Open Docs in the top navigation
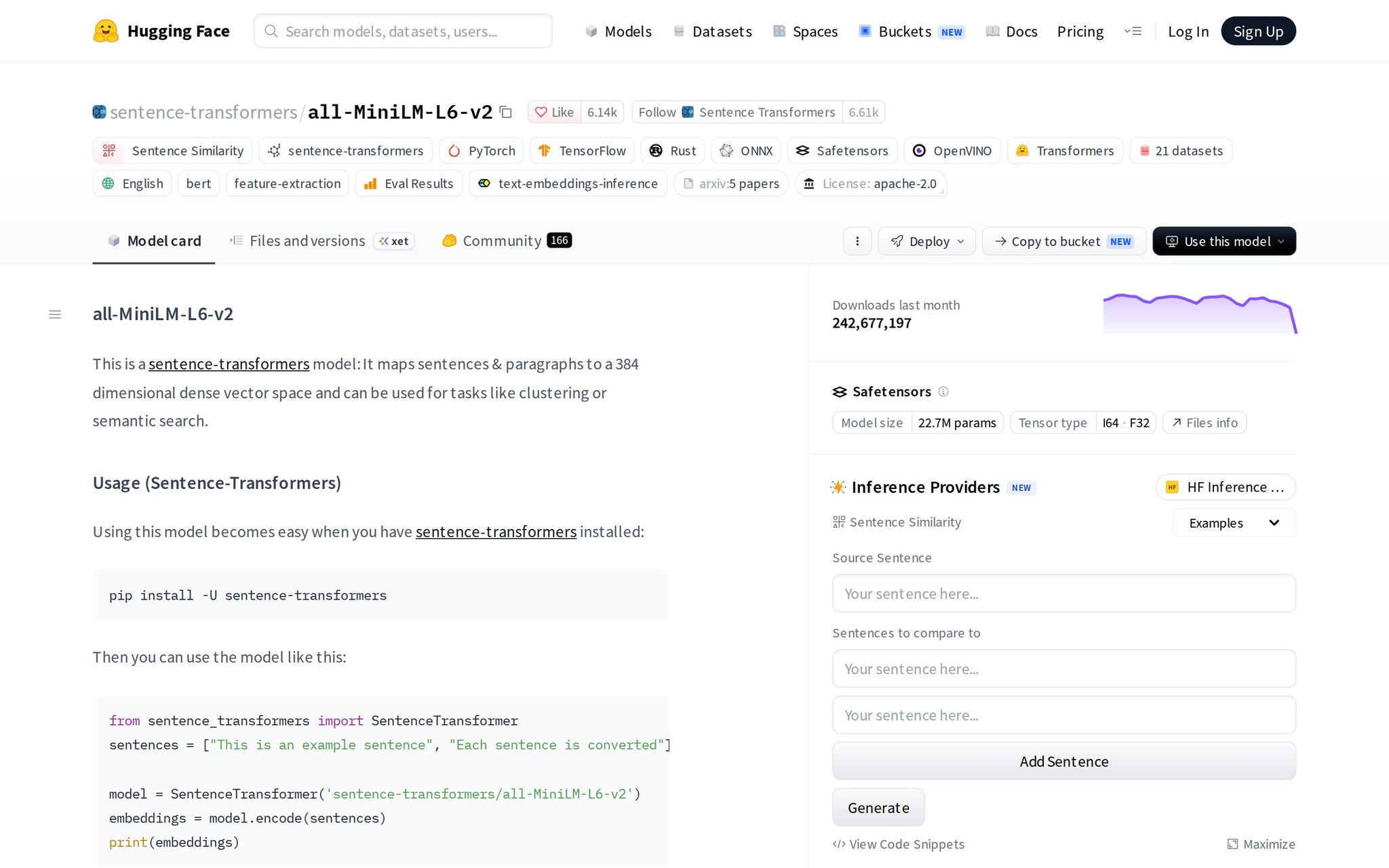1389x868 pixels. click(1011, 31)
